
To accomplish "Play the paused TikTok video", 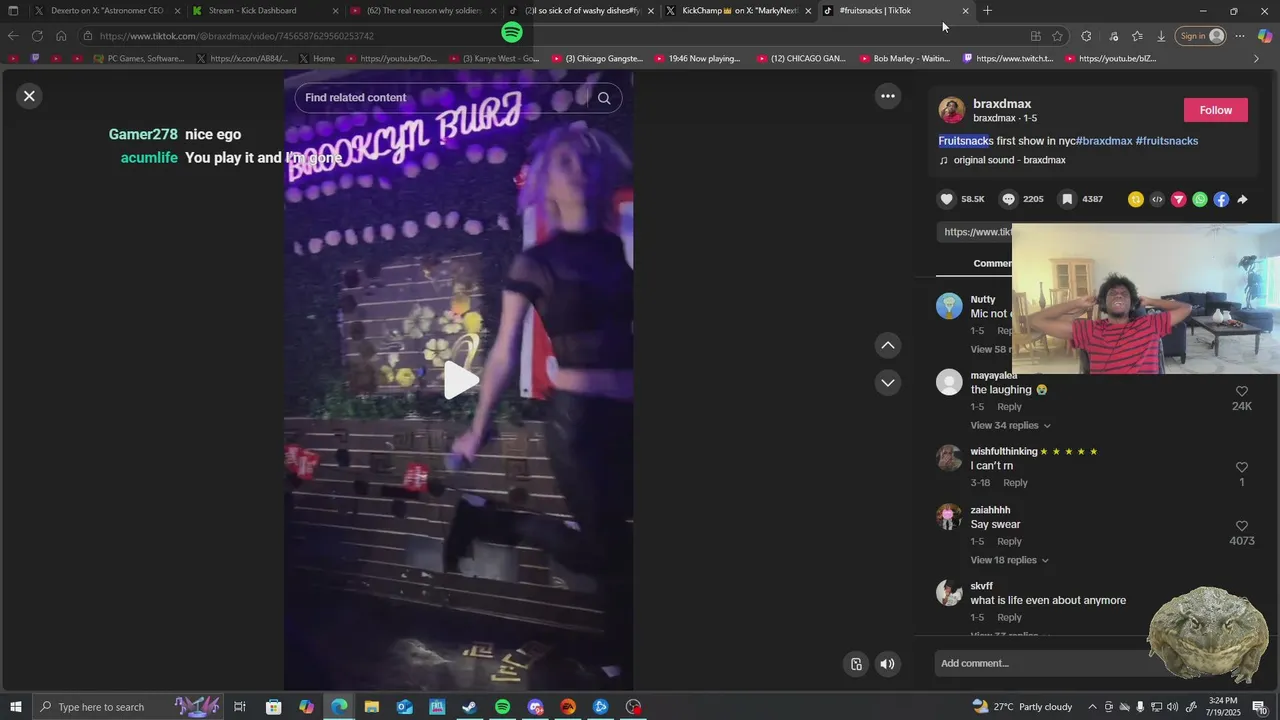I will coord(460,380).
